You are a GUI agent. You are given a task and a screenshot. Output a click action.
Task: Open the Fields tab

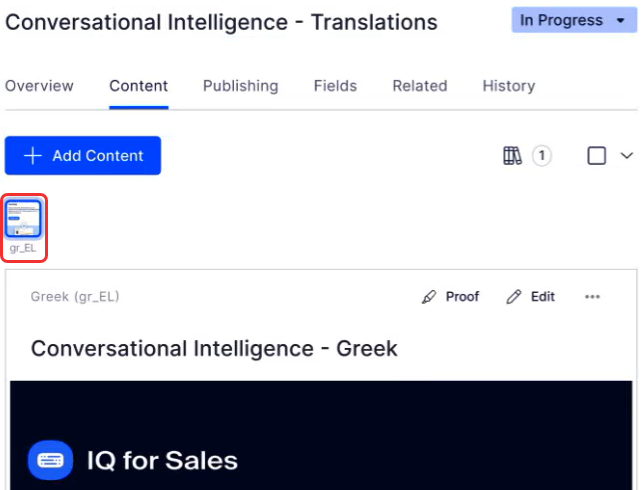(335, 86)
